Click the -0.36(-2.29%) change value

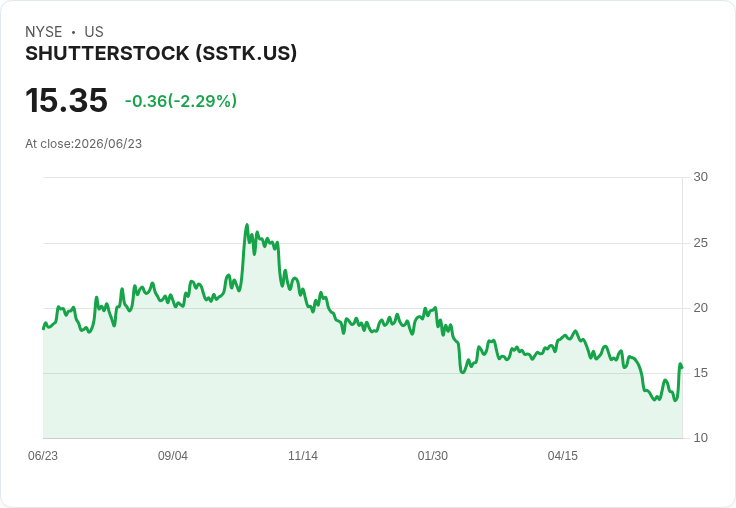point(181,101)
